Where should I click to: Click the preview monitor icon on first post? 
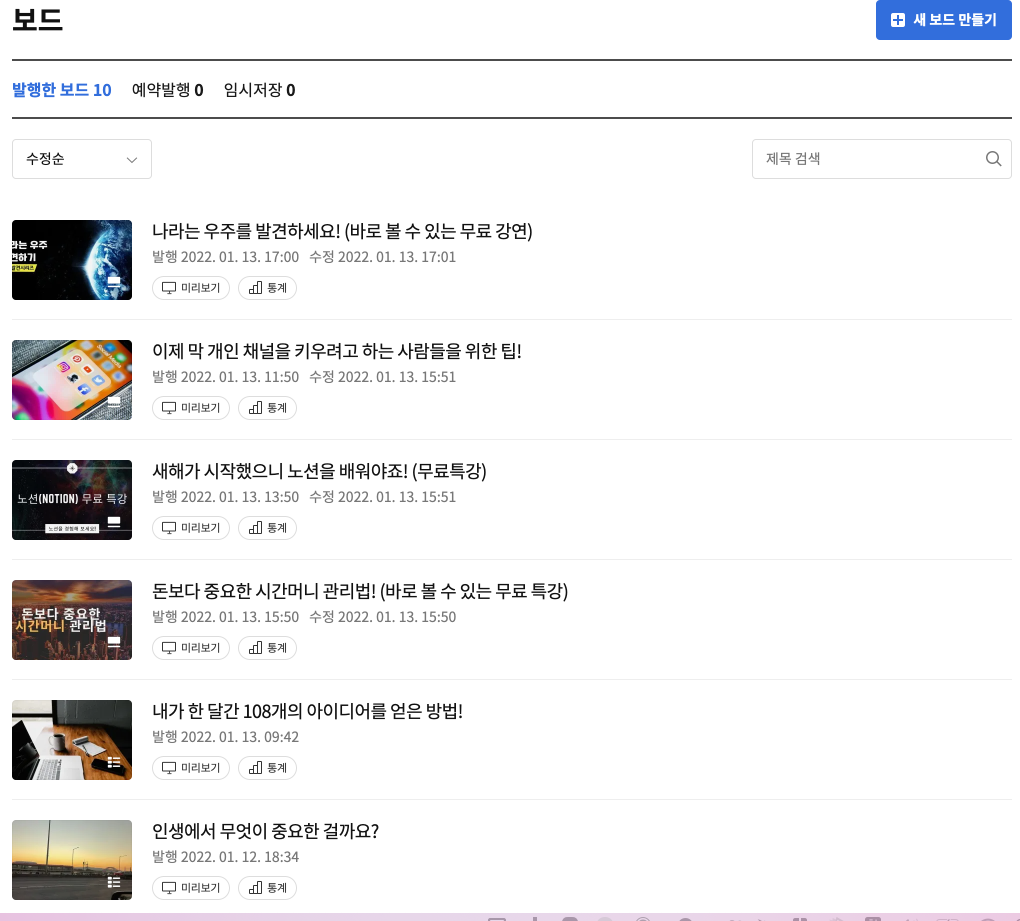point(168,288)
